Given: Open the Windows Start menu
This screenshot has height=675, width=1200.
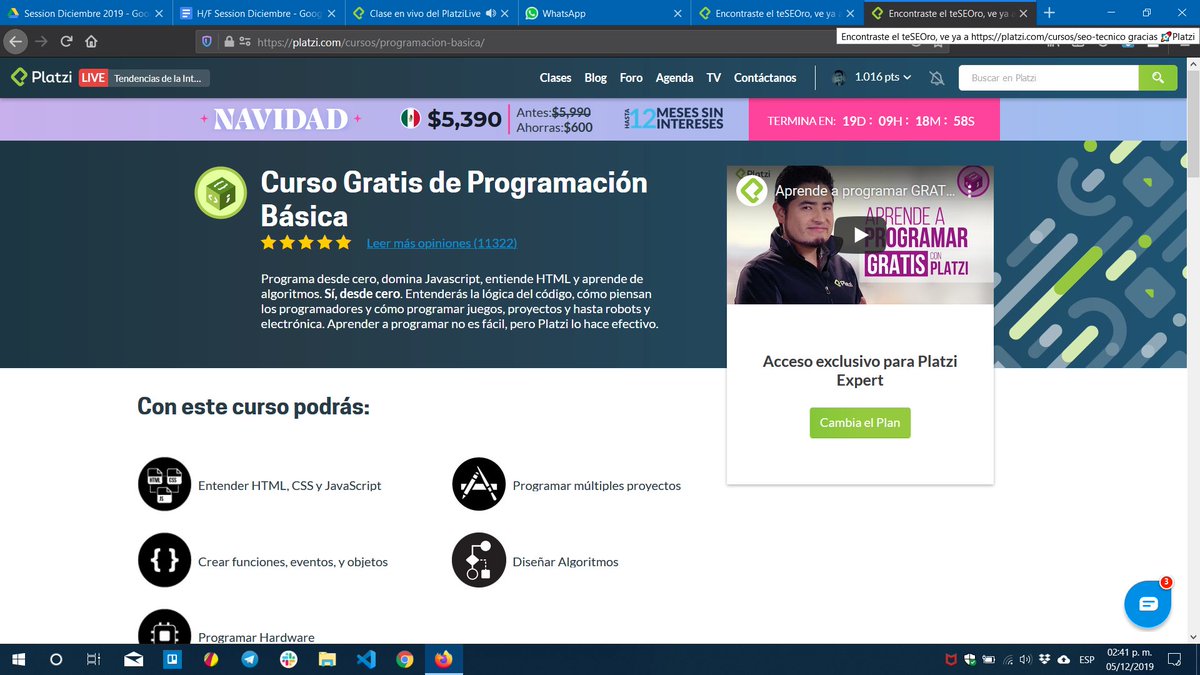Looking at the screenshot, I should coord(18,659).
